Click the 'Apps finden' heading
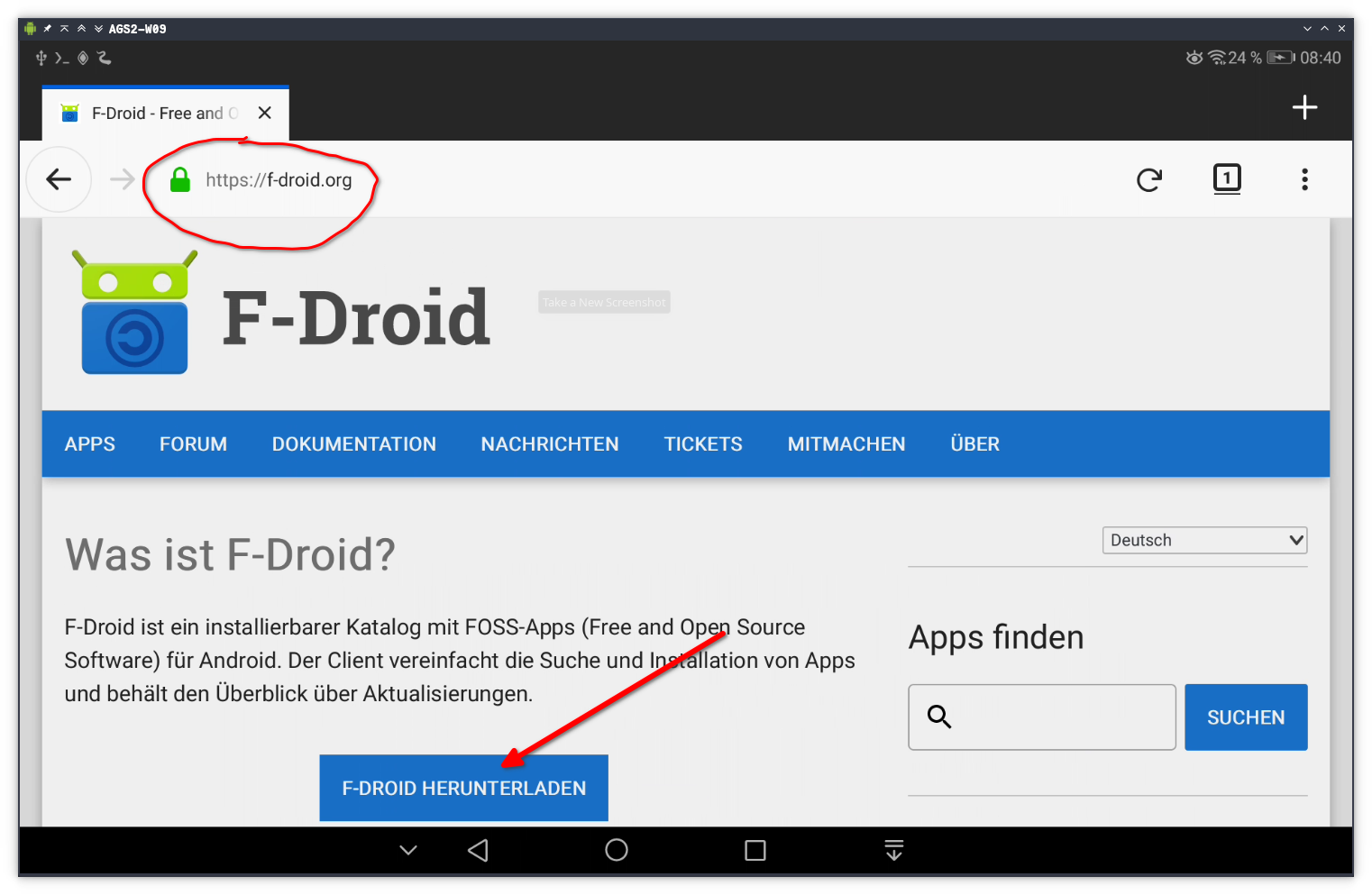Viewport: 1372px width, 895px height. (996, 637)
